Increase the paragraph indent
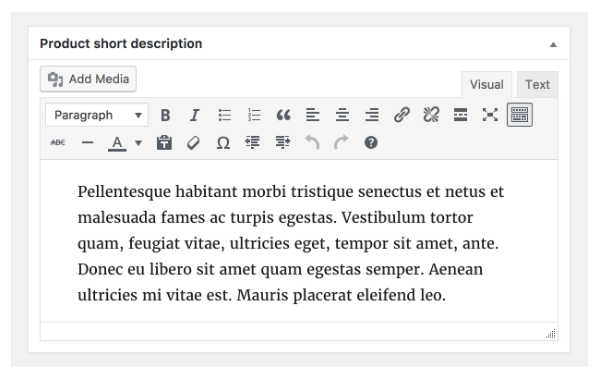The image size is (603, 378). pos(283,142)
